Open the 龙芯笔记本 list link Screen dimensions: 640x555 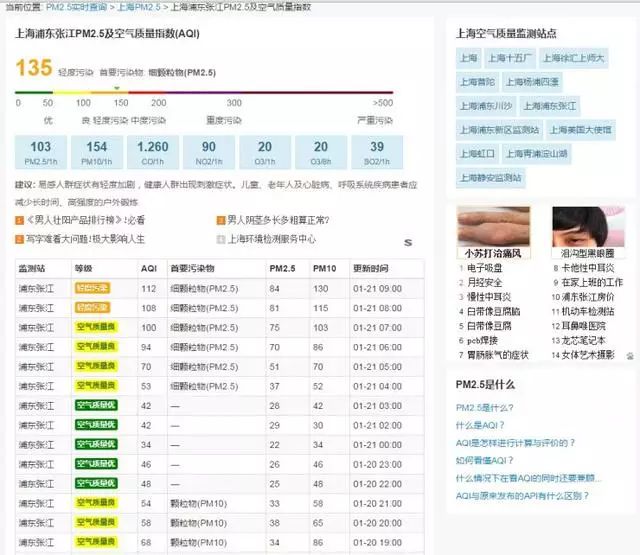584,340
